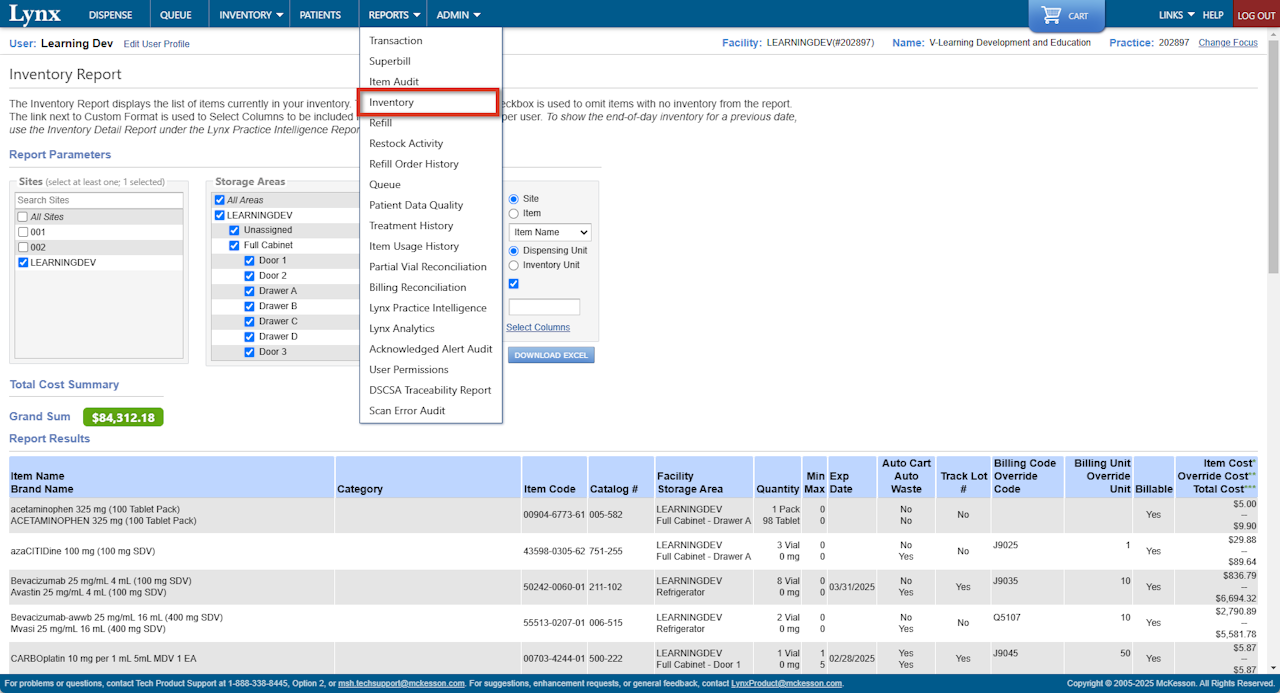The image size is (1280, 693).
Task: Toggle the Drawer A storage area checkbox
Action: [x=250, y=291]
